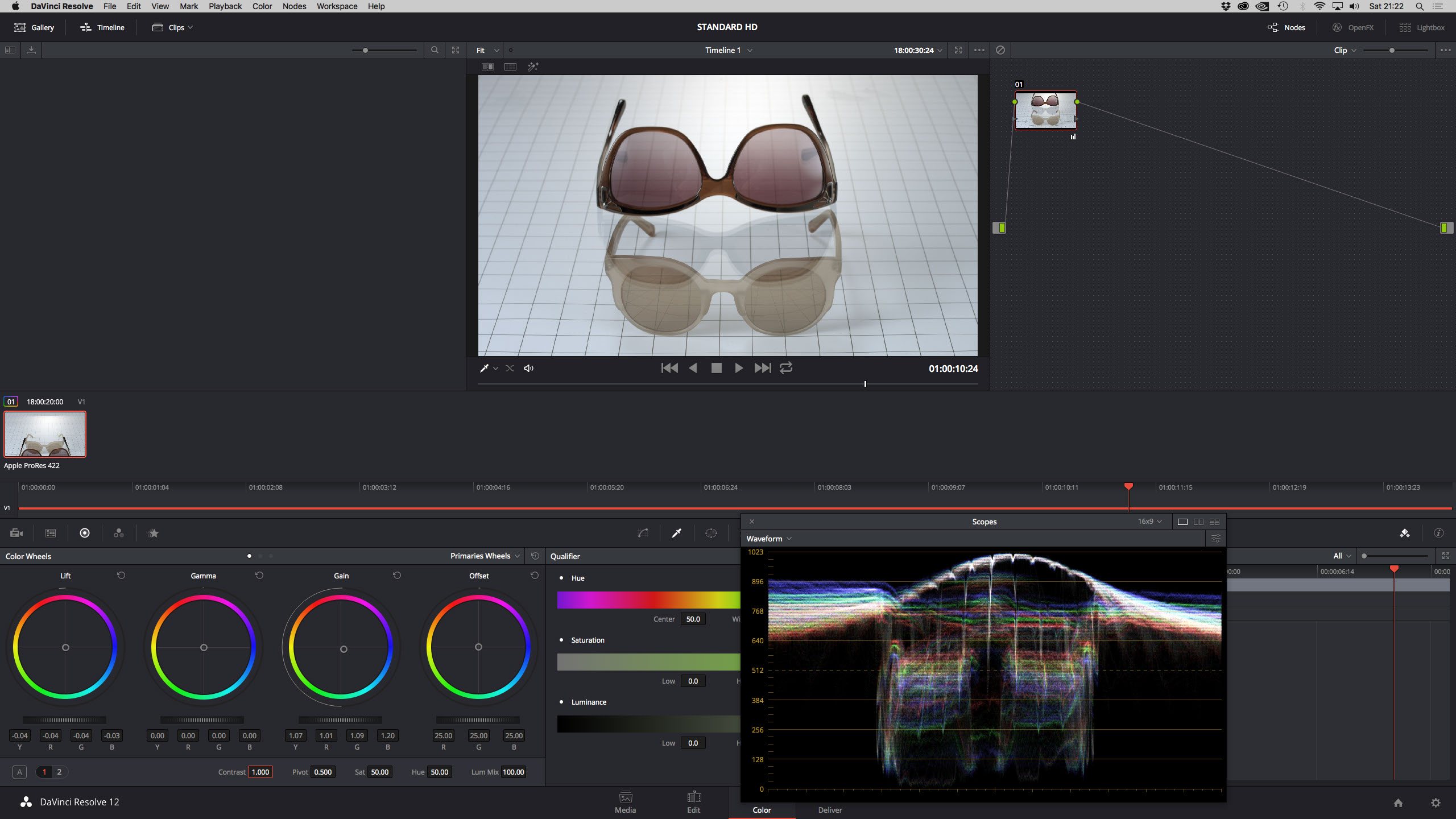This screenshot has width=1456, height=819.
Task: Open the Waveform scope type dropdown
Action: (x=769, y=539)
